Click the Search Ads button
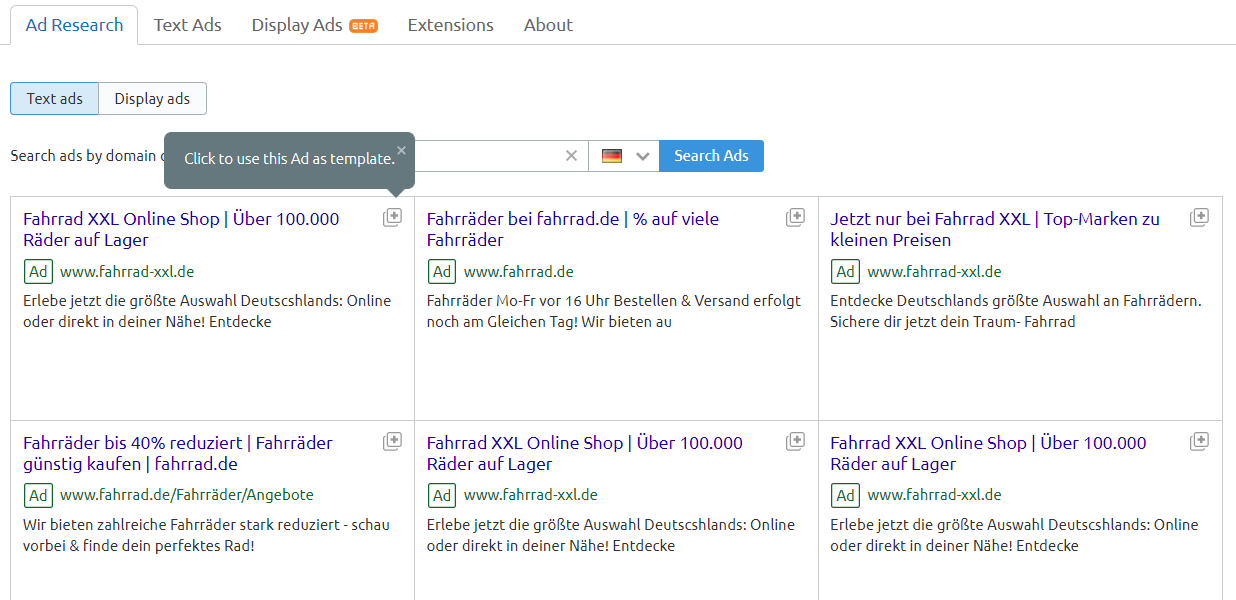This screenshot has width=1236, height=600. point(711,156)
